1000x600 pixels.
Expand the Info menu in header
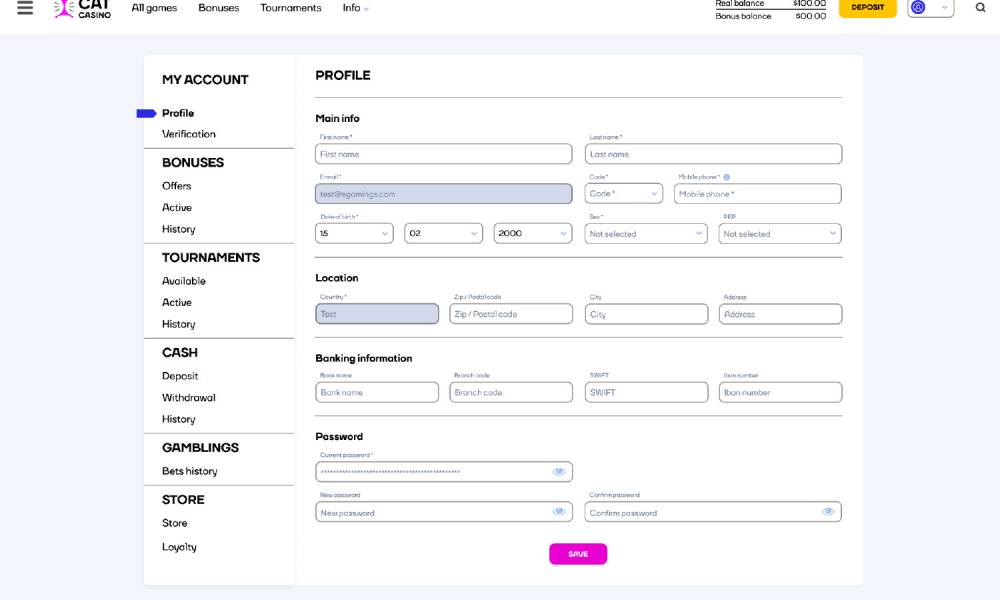tap(355, 8)
